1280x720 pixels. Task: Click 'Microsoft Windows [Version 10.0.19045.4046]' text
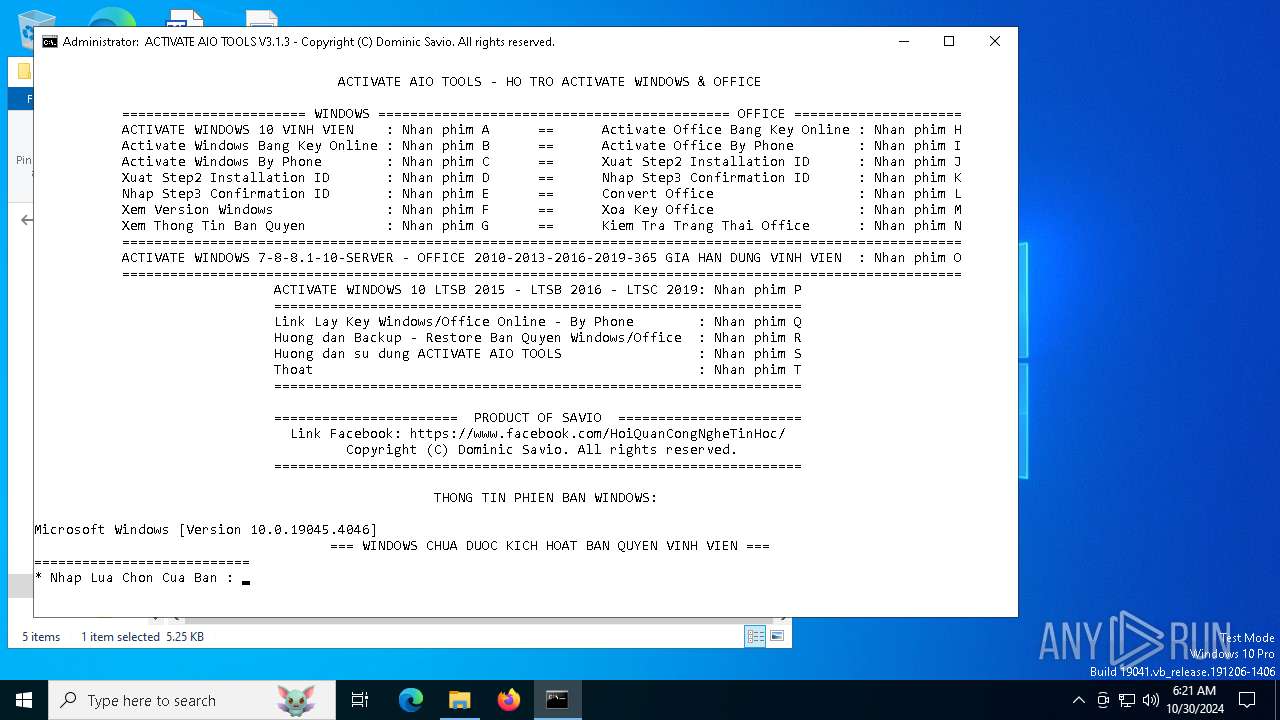[206, 530]
